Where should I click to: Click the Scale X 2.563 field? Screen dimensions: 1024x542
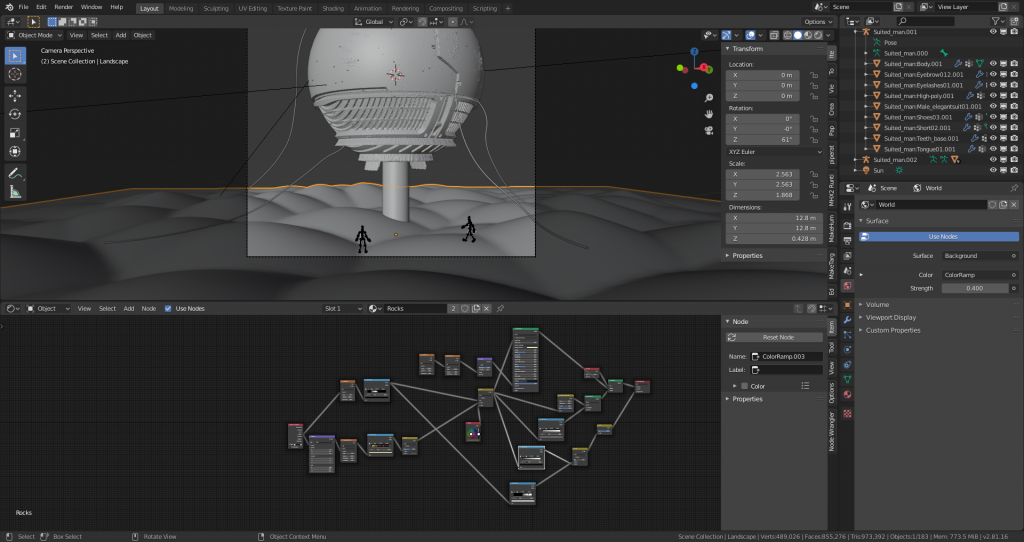[762, 174]
